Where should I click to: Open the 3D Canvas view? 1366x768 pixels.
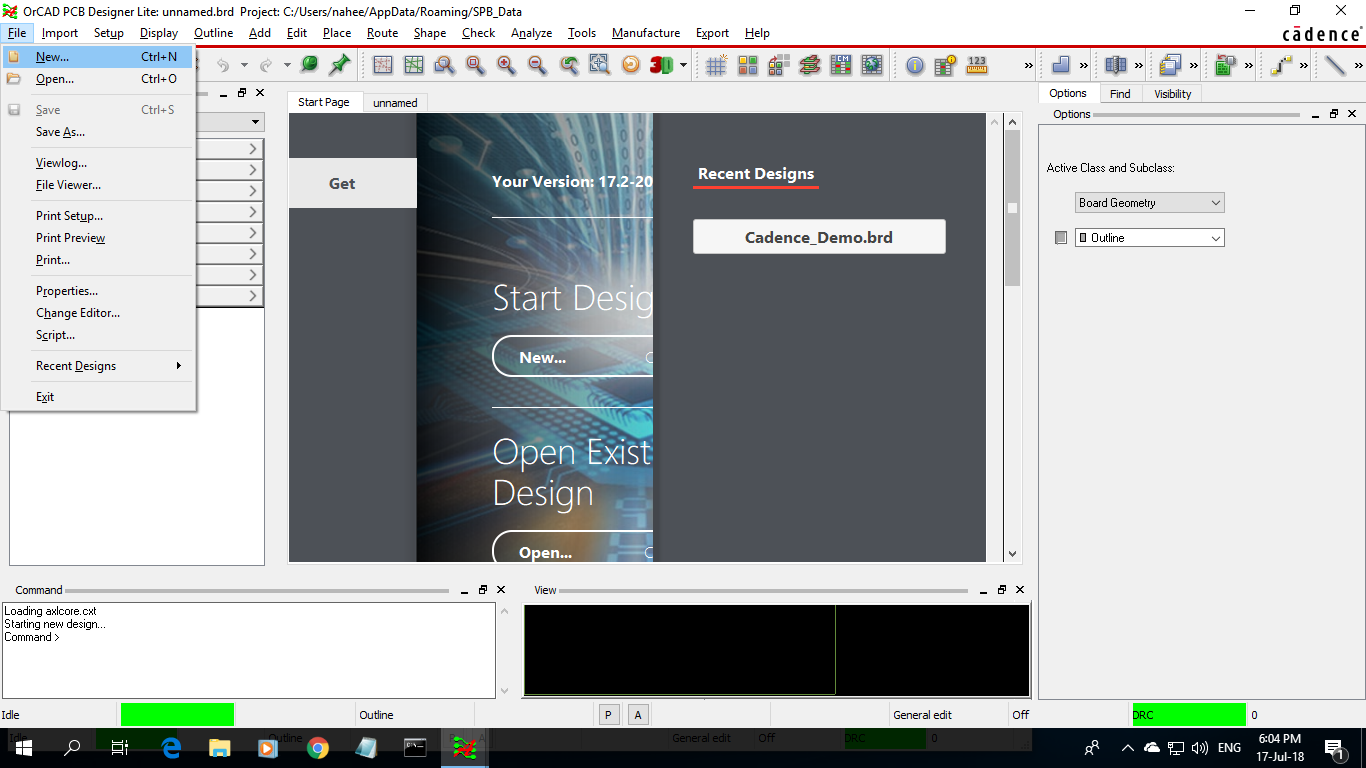660,65
